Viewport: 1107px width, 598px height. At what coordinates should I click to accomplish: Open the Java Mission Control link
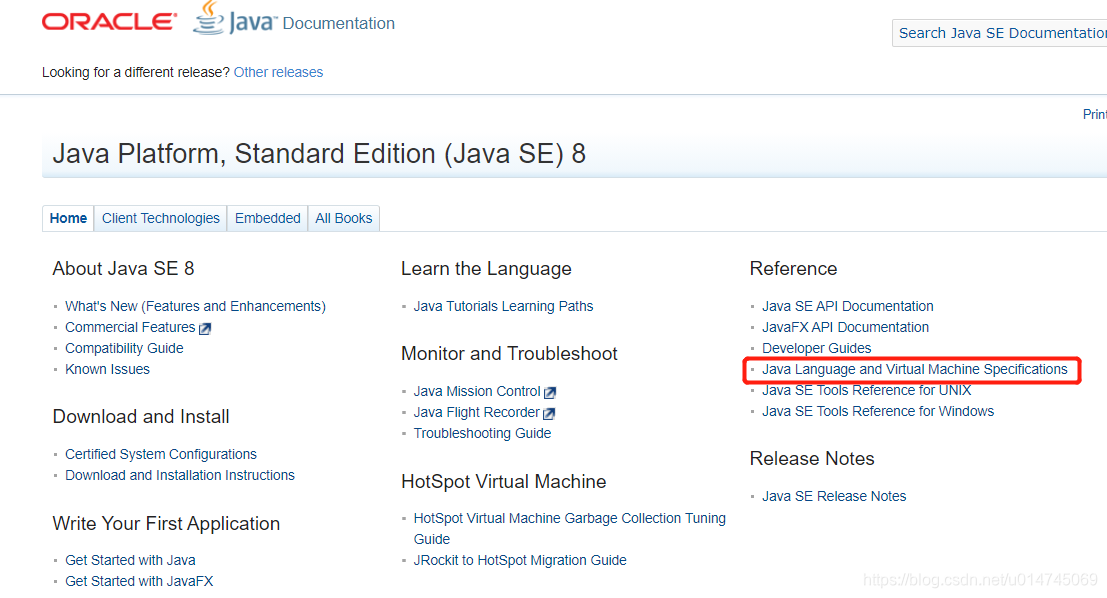[477, 391]
